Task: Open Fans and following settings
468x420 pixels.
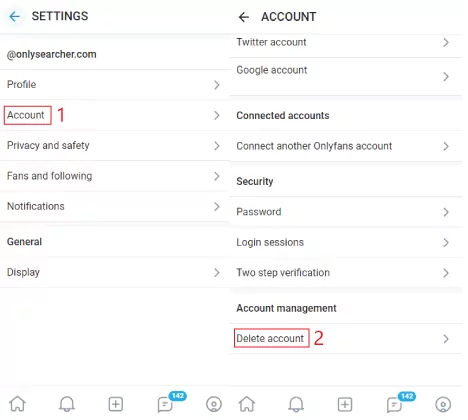Action: (x=115, y=176)
